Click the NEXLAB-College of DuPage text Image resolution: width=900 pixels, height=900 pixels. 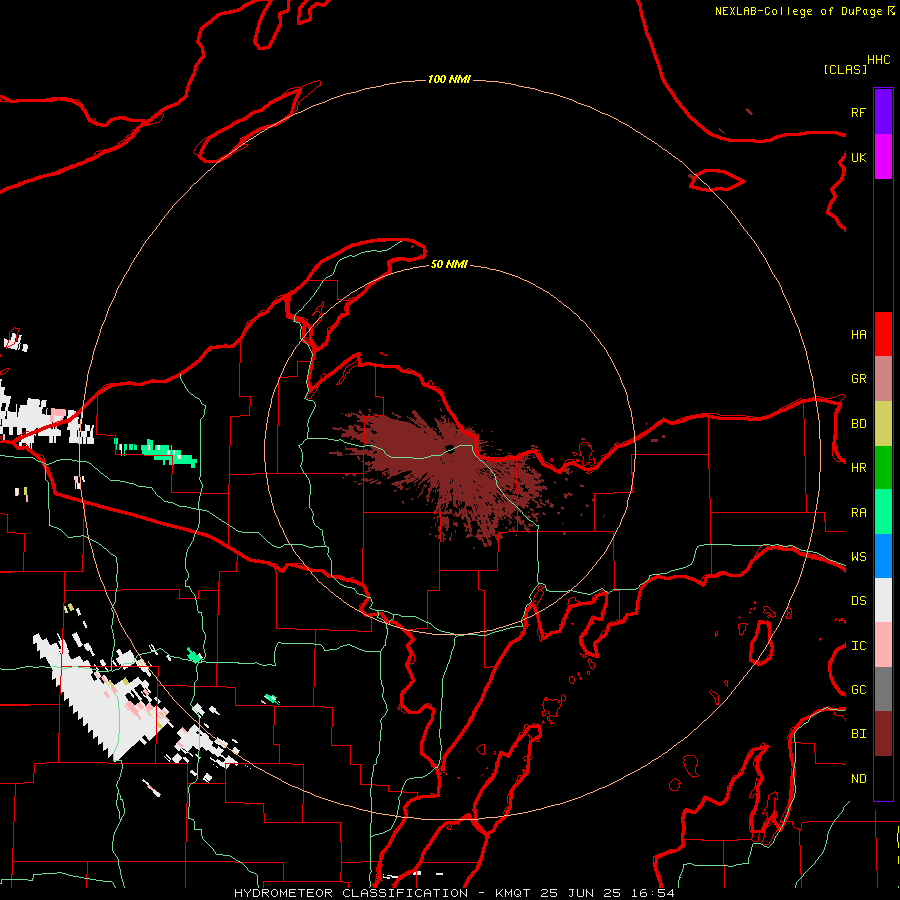(x=798, y=11)
